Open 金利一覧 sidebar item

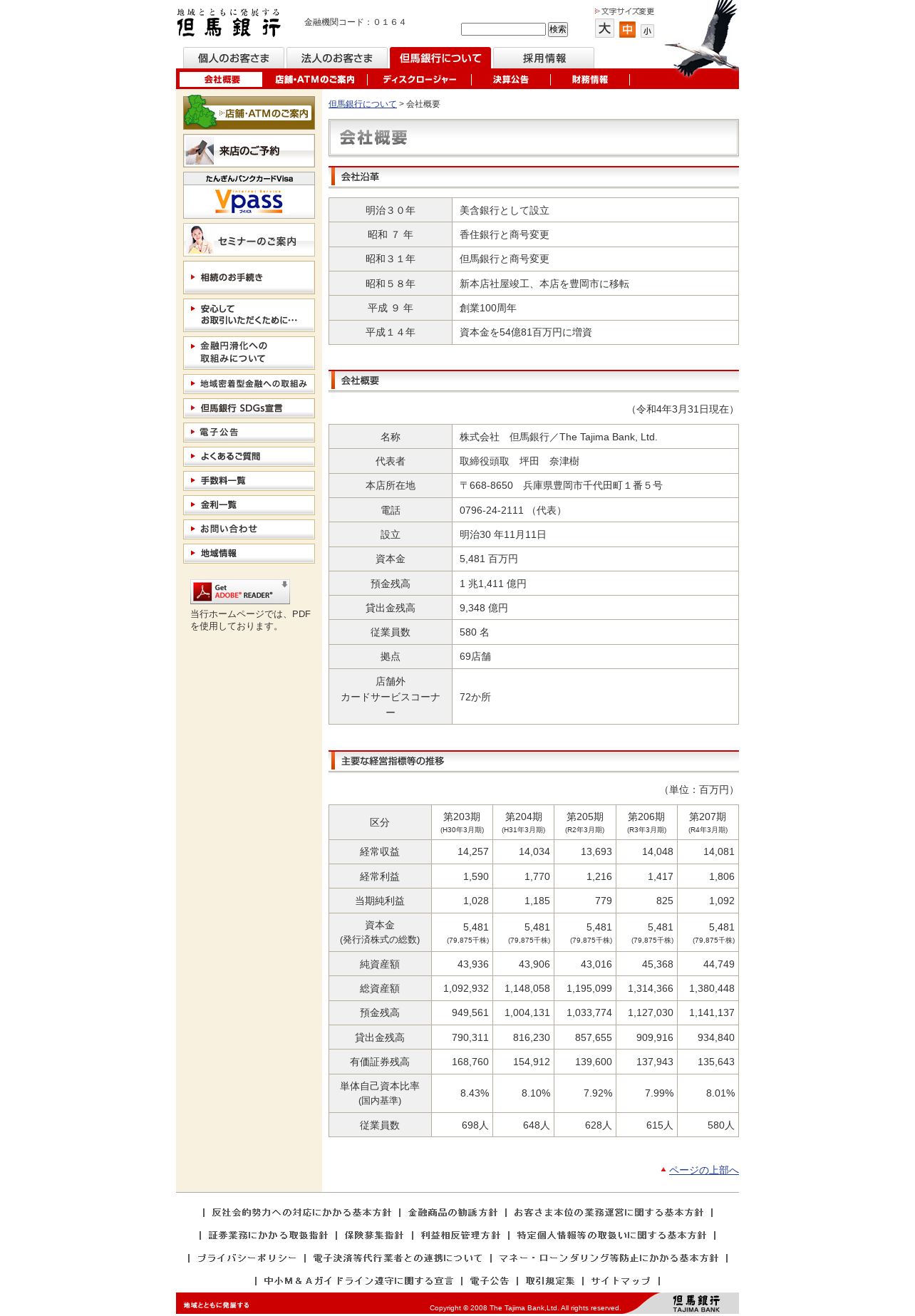click(249, 505)
